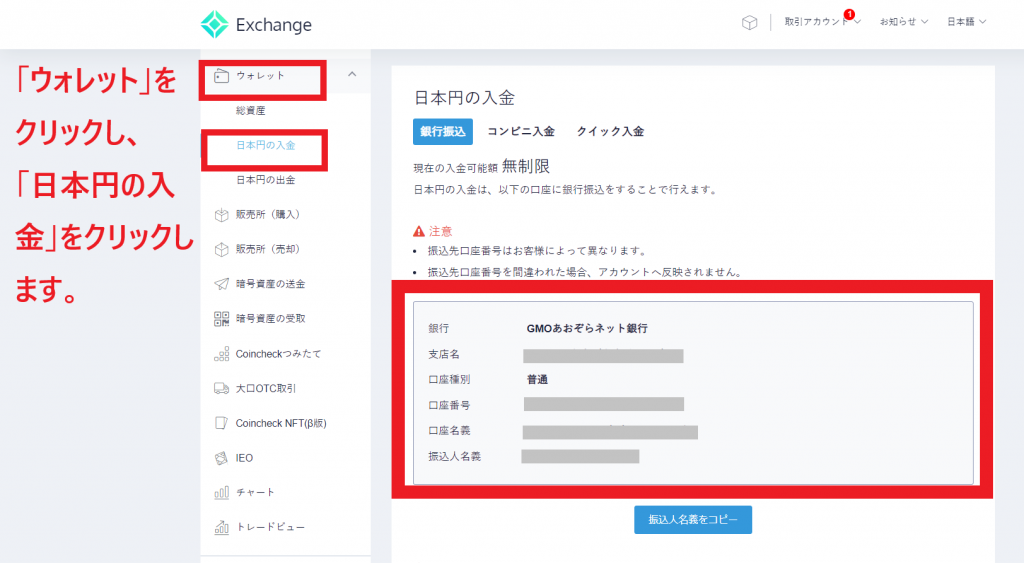
Task: Open 日本円の出金 in the sidebar
Action: 265,180
